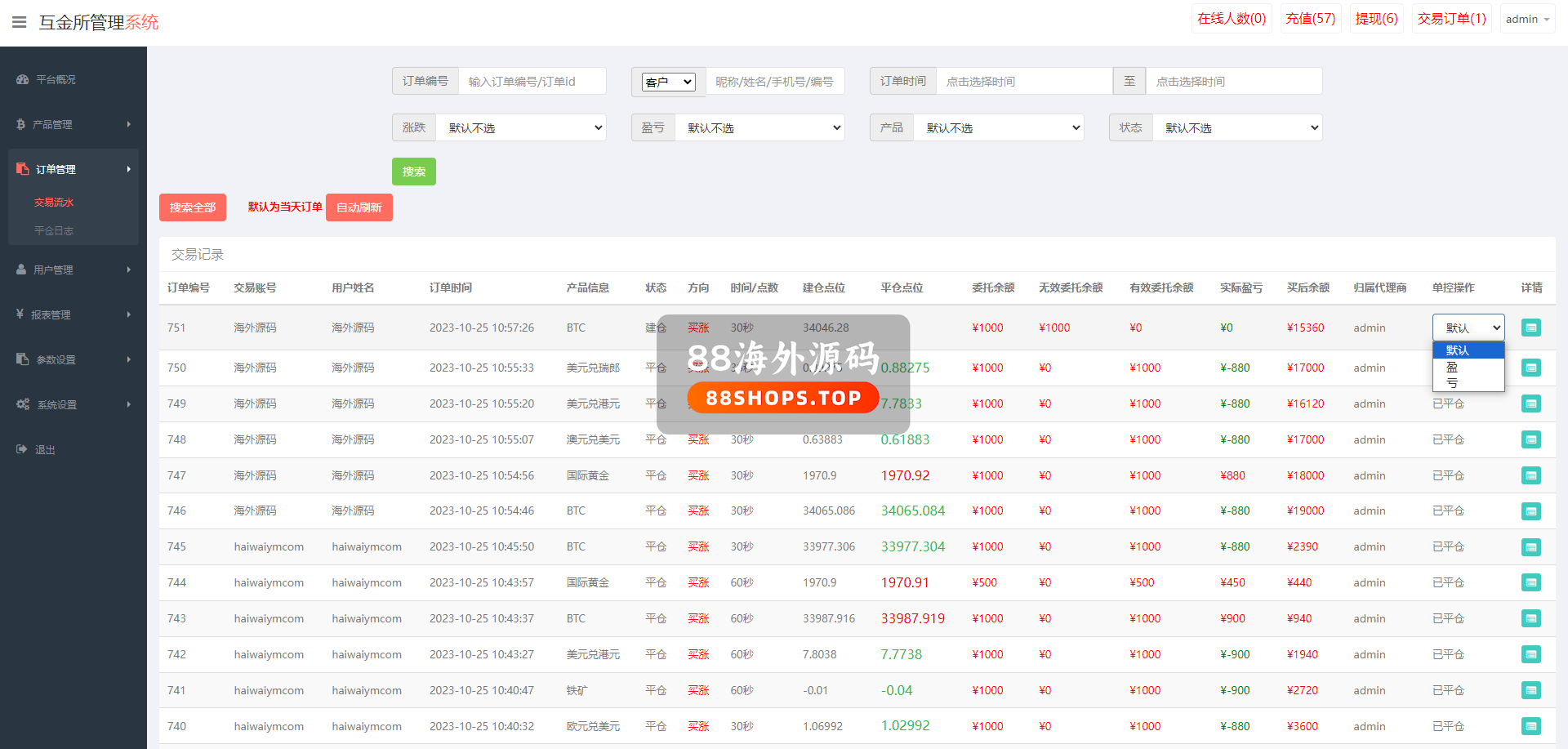Viewport: 1568px width, 749px height.
Task: Expand the 状态 filter dropdown
Action: click(x=1236, y=128)
